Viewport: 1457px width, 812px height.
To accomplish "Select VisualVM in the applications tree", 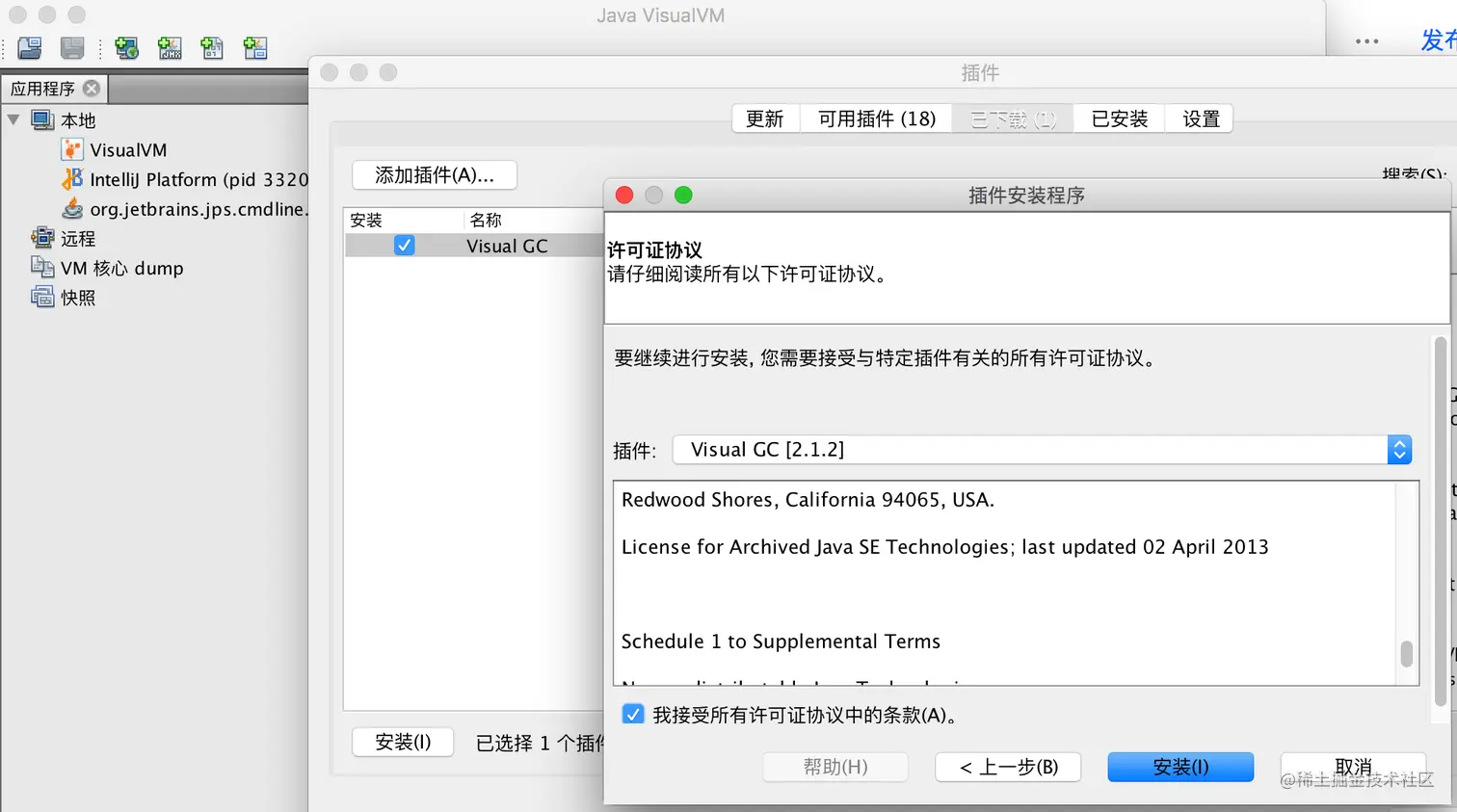I will (128, 150).
